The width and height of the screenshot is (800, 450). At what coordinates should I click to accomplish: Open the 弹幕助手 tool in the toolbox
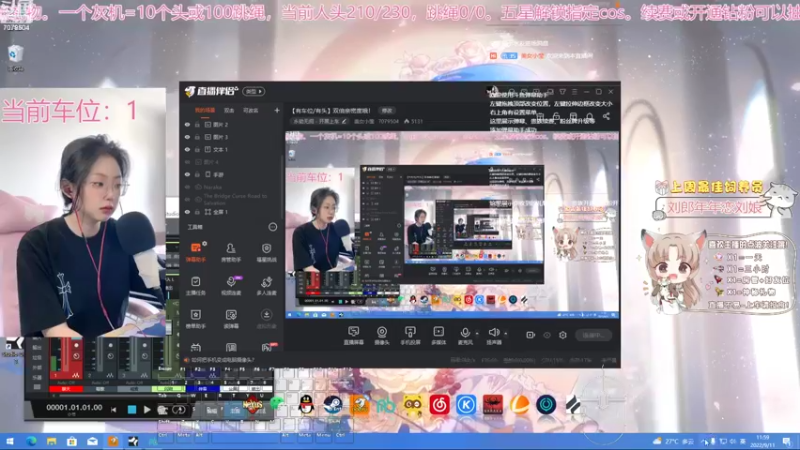click(196, 252)
